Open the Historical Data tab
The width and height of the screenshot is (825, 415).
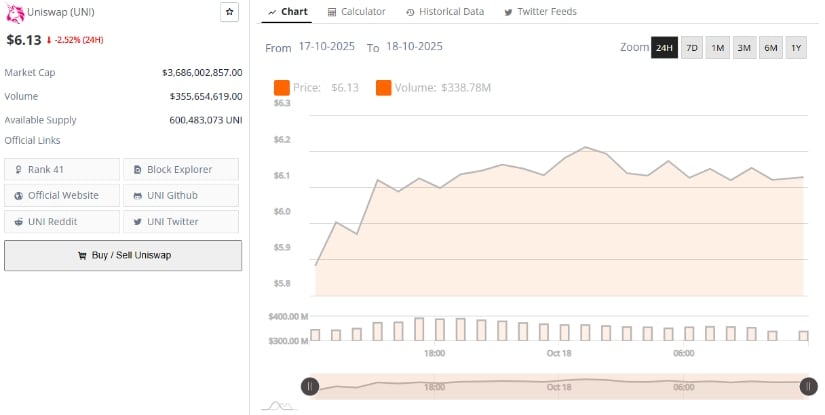[x=445, y=12]
